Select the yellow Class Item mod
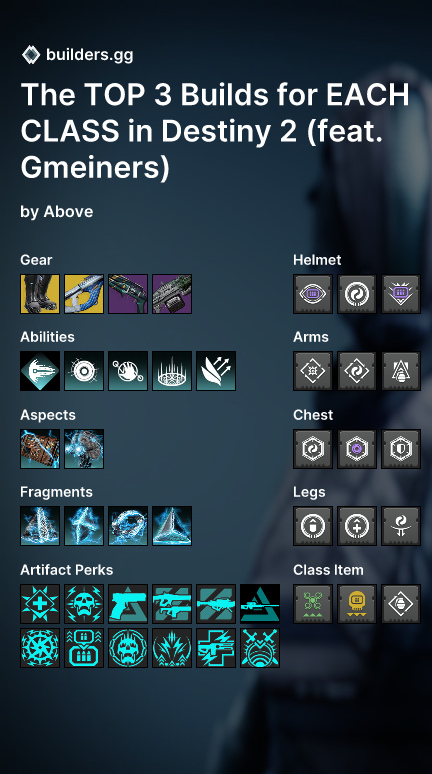The width and height of the screenshot is (432, 774). tap(357, 604)
